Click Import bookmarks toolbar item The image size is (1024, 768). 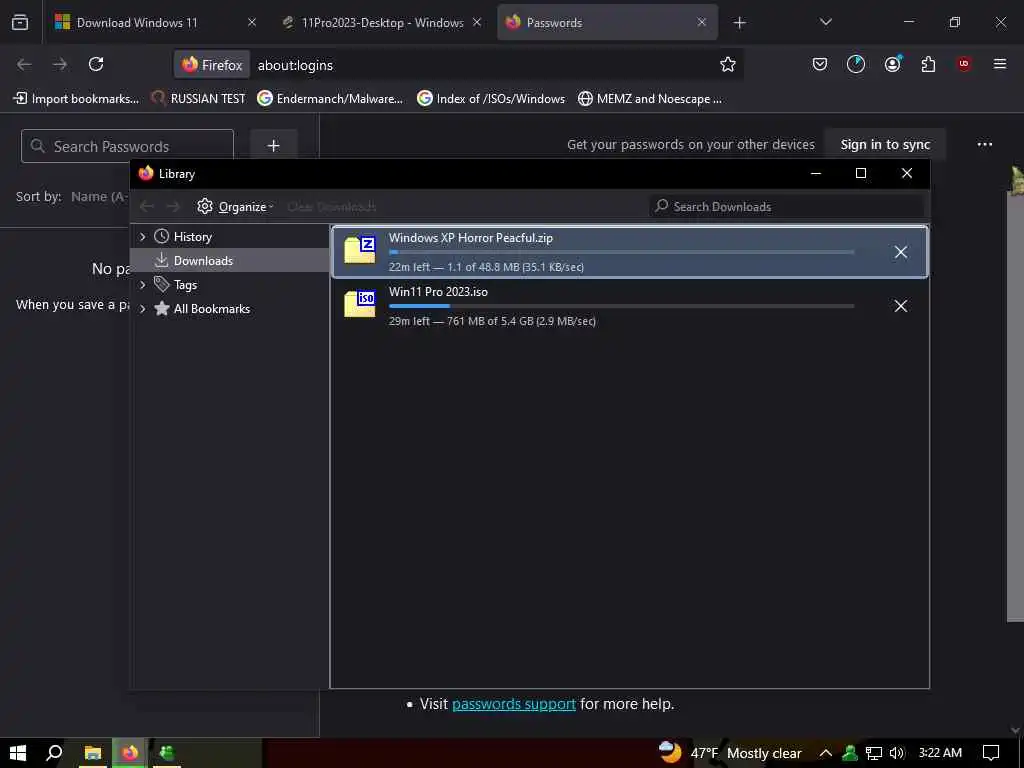[76, 99]
